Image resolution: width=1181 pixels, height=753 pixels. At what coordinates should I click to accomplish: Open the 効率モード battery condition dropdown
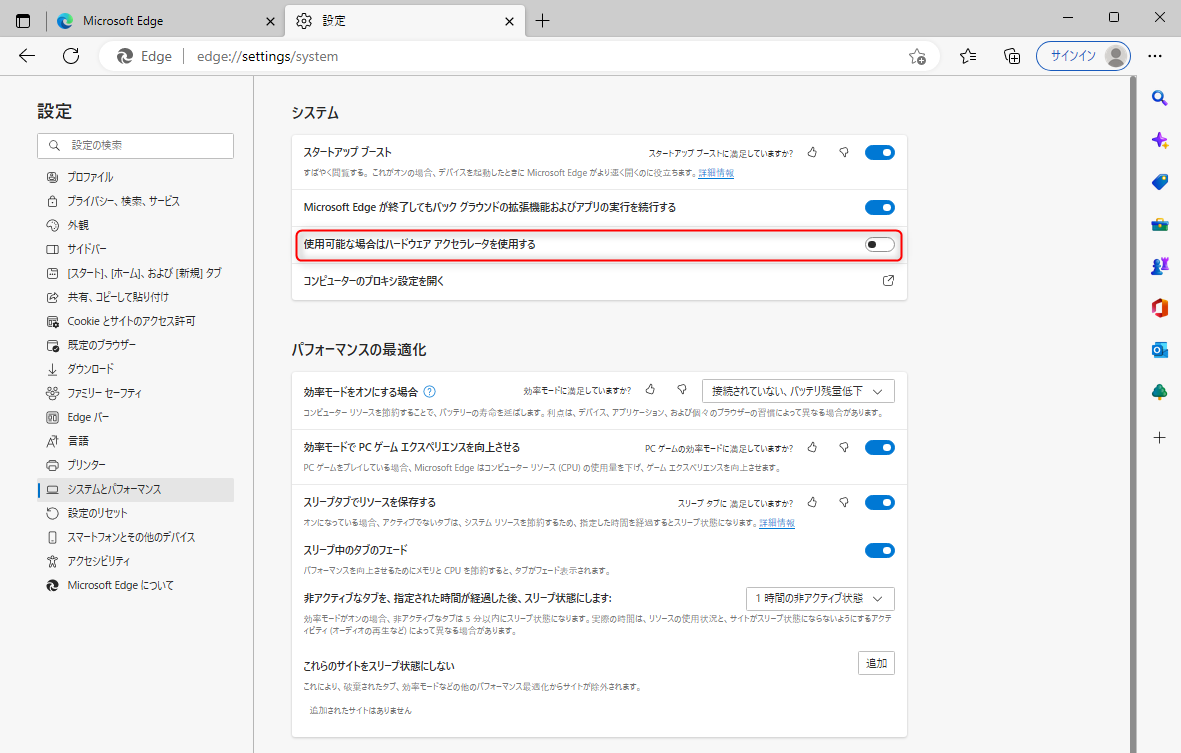(x=797, y=391)
